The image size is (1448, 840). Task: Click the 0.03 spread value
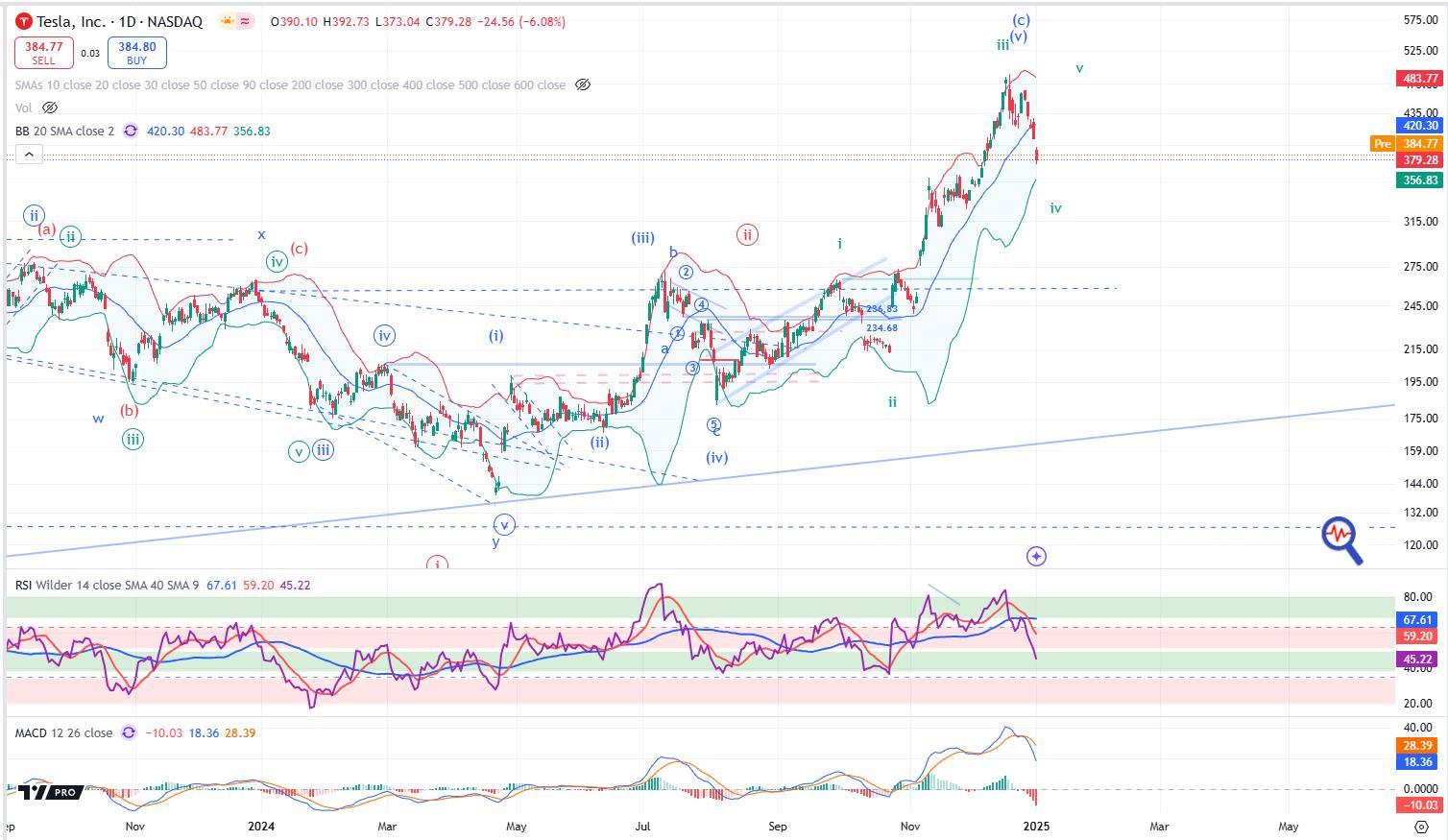coord(90,54)
